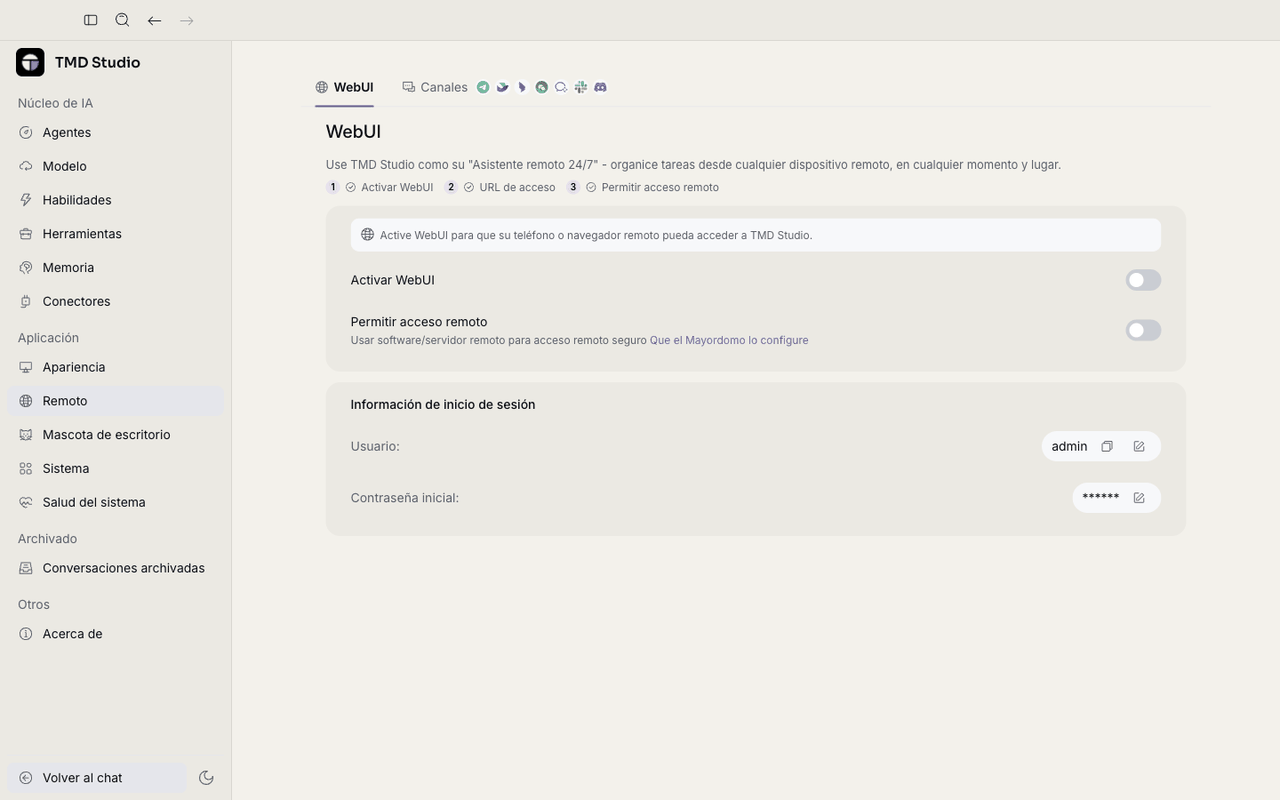
Task: Open Apariencia settings
Action: 116,367
